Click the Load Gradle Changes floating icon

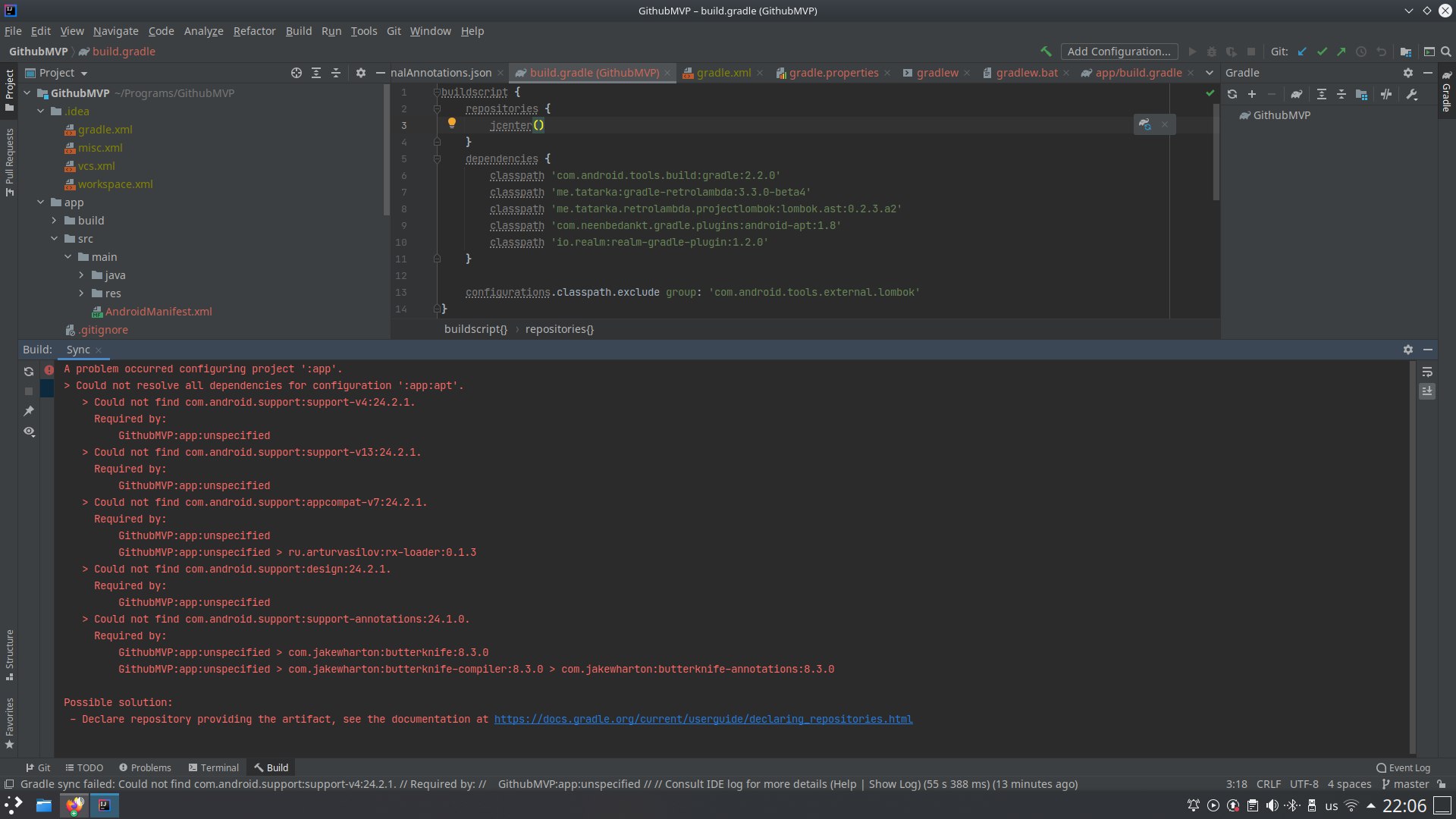[x=1145, y=124]
